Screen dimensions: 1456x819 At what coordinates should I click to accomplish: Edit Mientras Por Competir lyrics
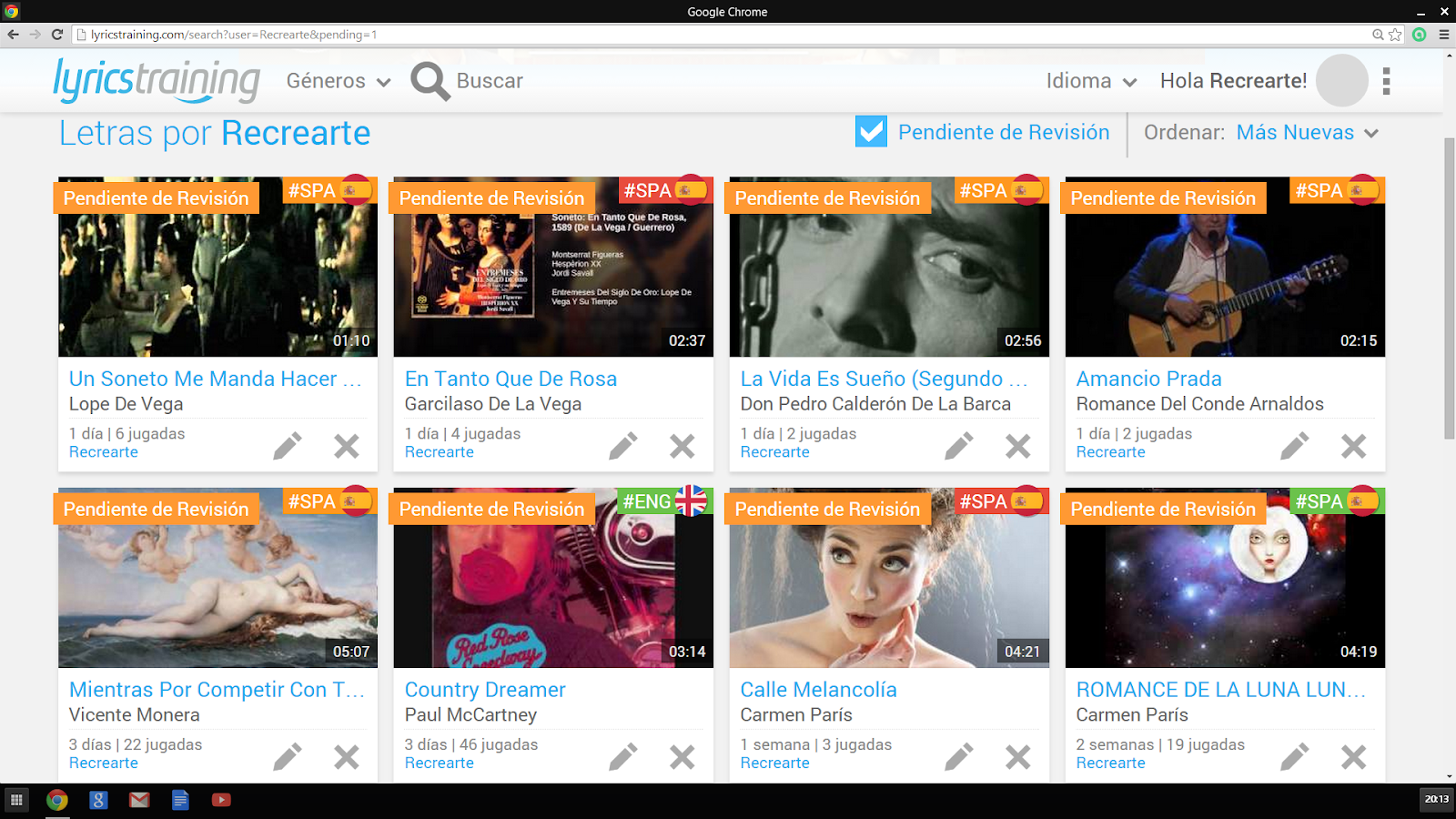288,757
